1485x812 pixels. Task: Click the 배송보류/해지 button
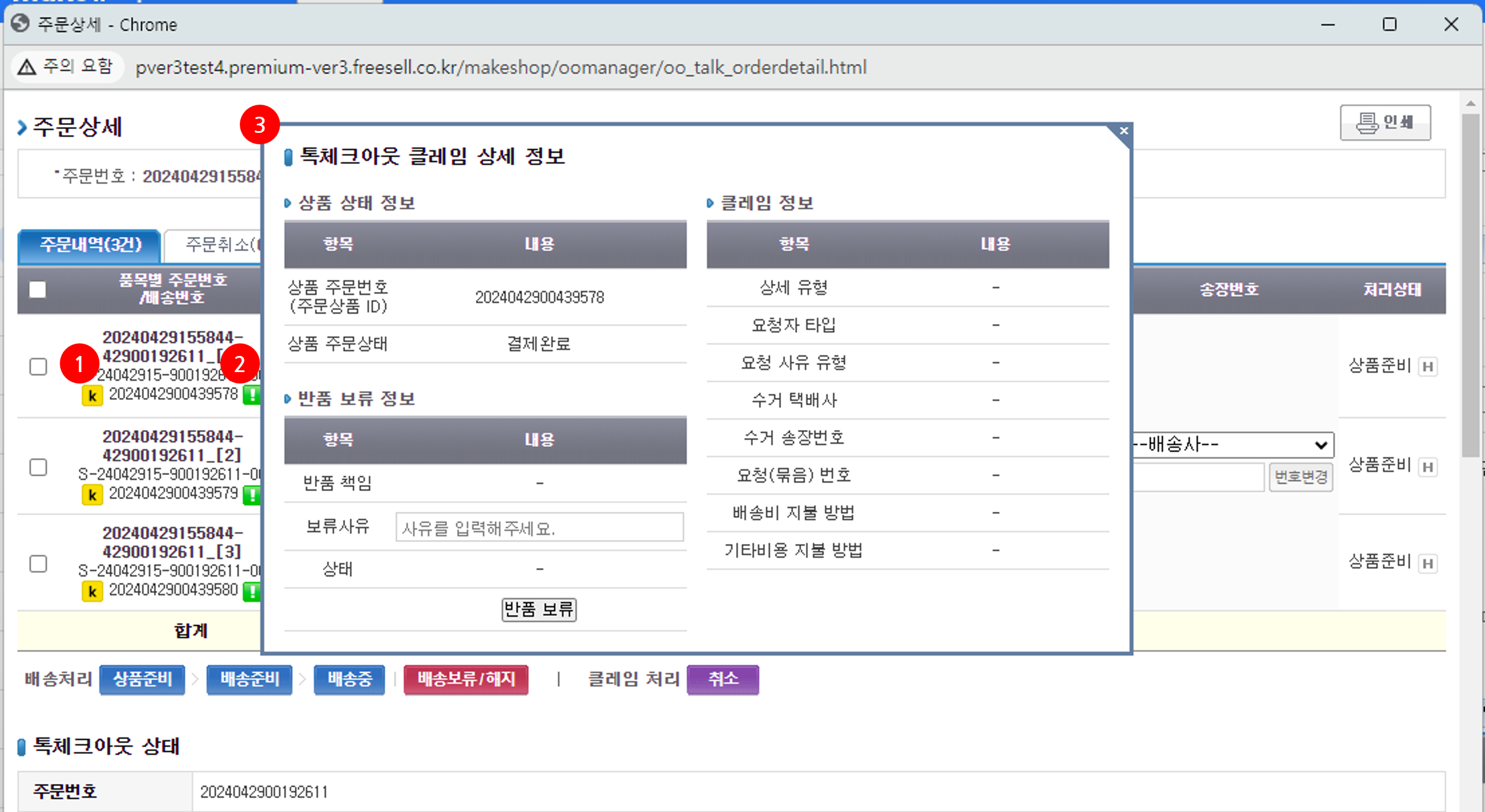[466, 679]
